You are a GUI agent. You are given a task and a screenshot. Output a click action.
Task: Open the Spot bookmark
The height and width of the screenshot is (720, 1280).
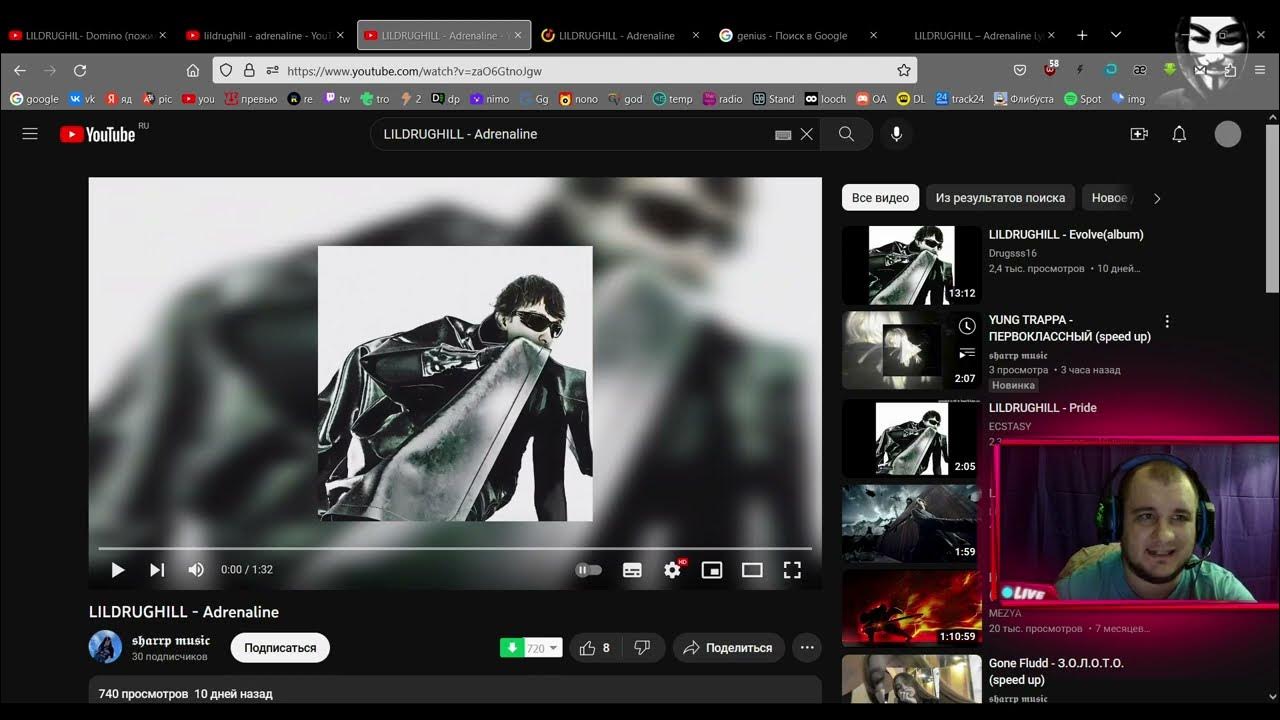click(1082, 99)
